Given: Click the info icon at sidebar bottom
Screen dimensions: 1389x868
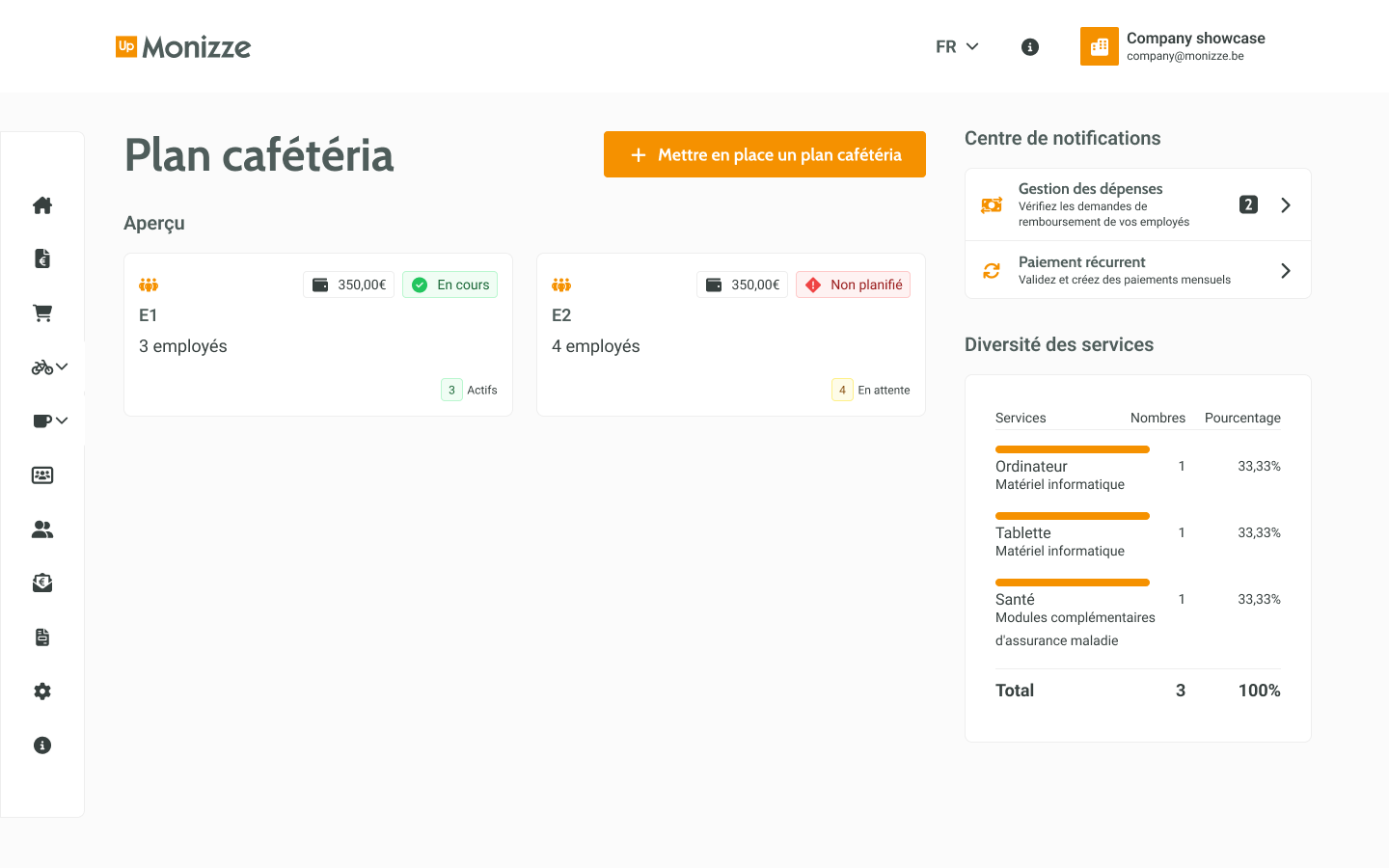Looking at the screenshot, I should point(41,745).
